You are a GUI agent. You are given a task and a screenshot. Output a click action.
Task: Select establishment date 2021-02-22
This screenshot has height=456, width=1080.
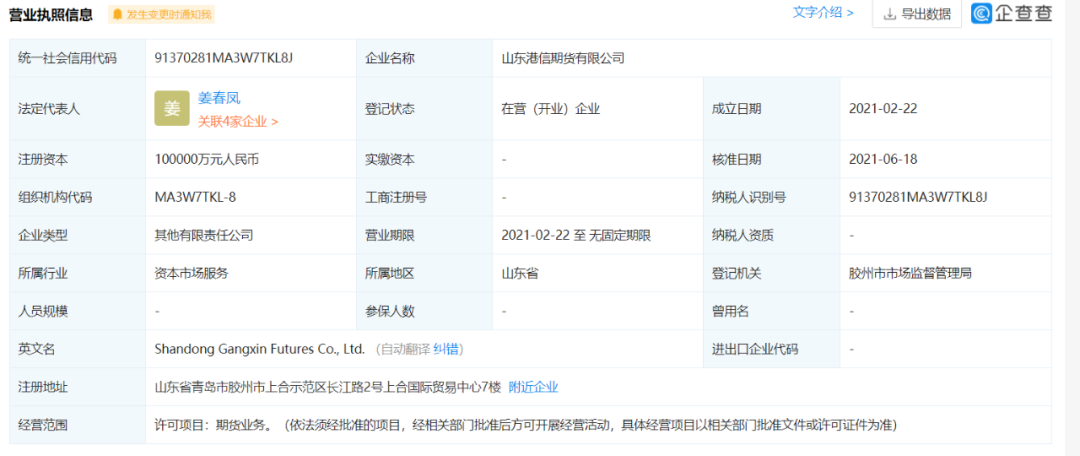tap(883, 108)
